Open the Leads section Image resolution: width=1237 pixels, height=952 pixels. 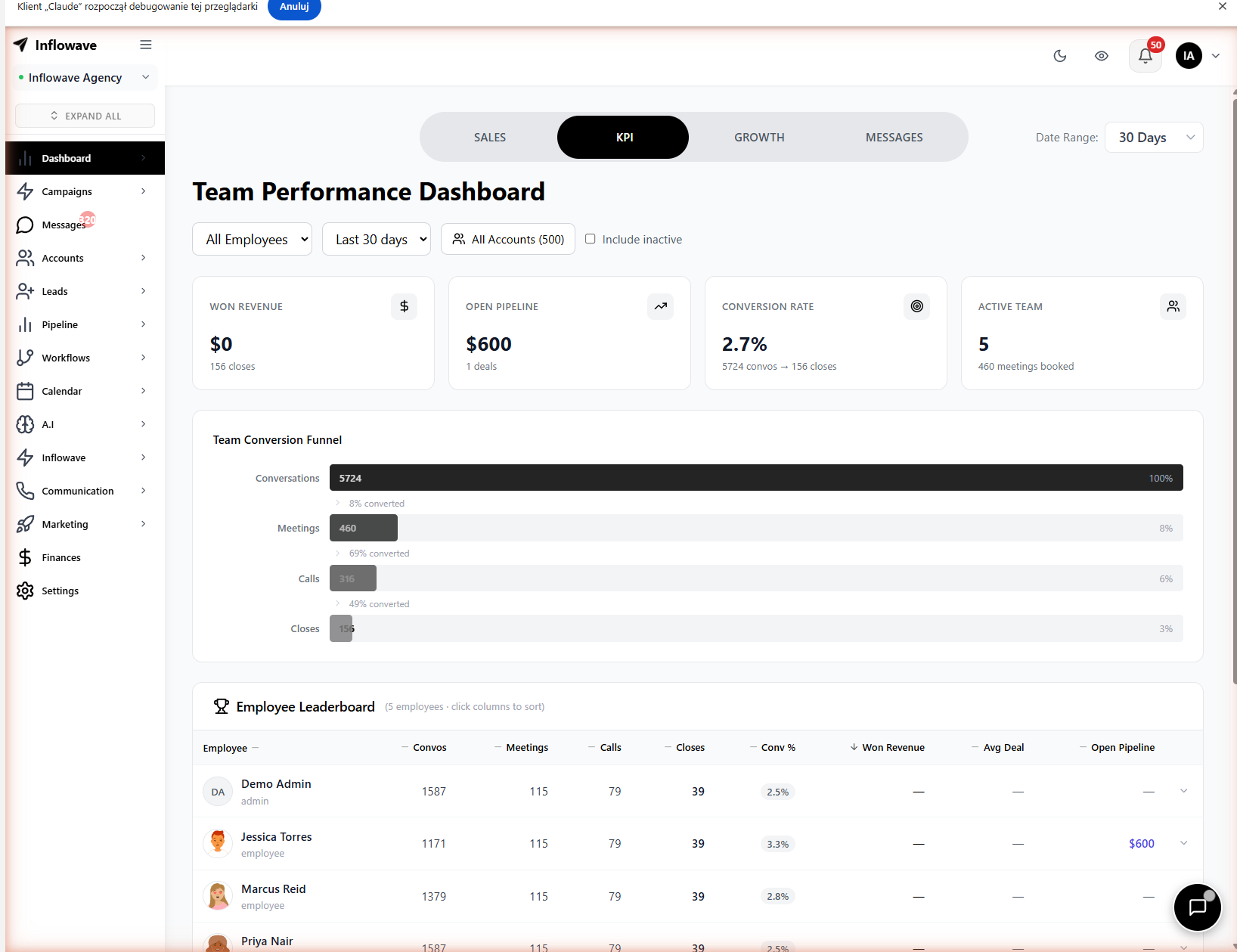[x=55, y=291]
